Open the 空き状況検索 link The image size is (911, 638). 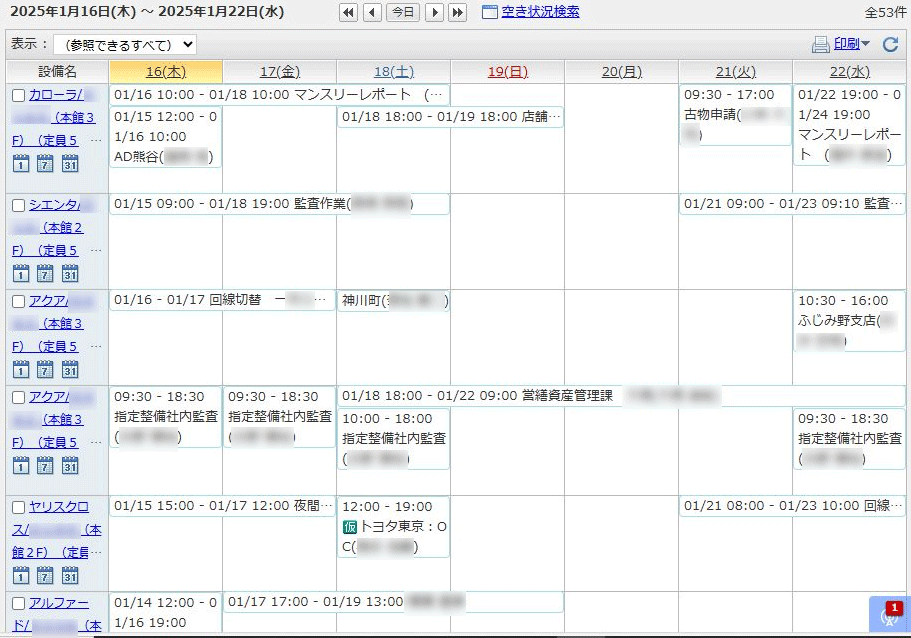coord(539,13)
